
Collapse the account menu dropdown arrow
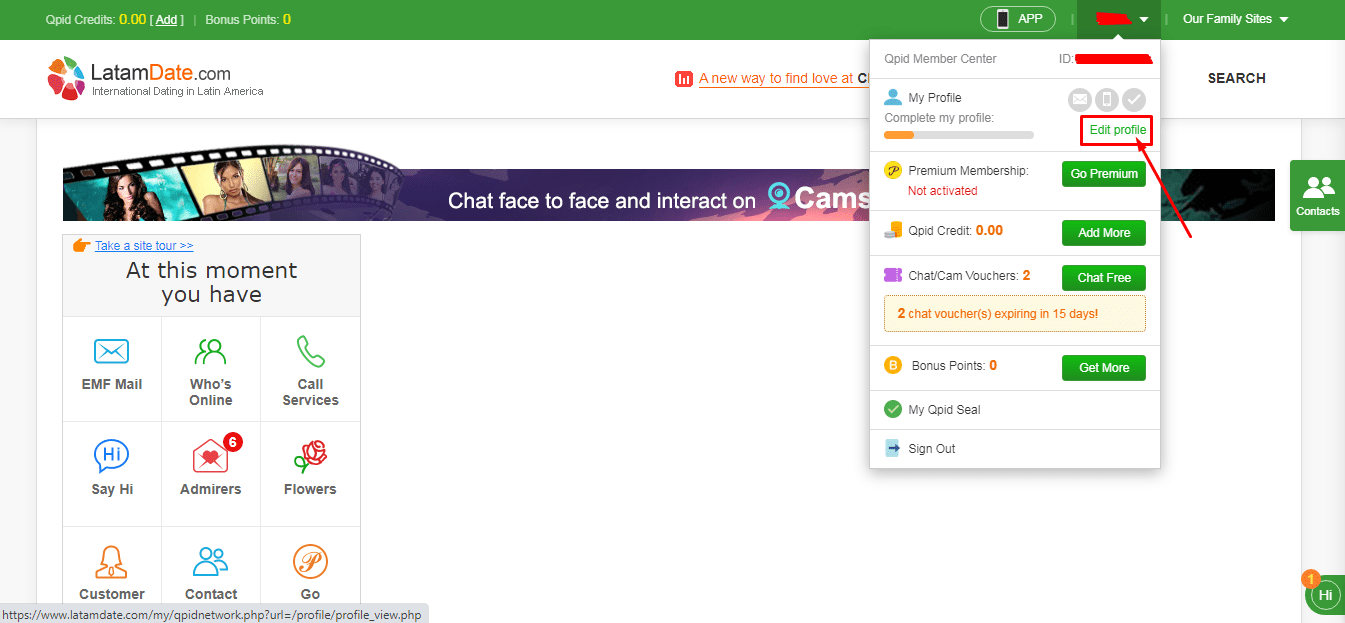pyautogui.click(x=1144, y=19)
